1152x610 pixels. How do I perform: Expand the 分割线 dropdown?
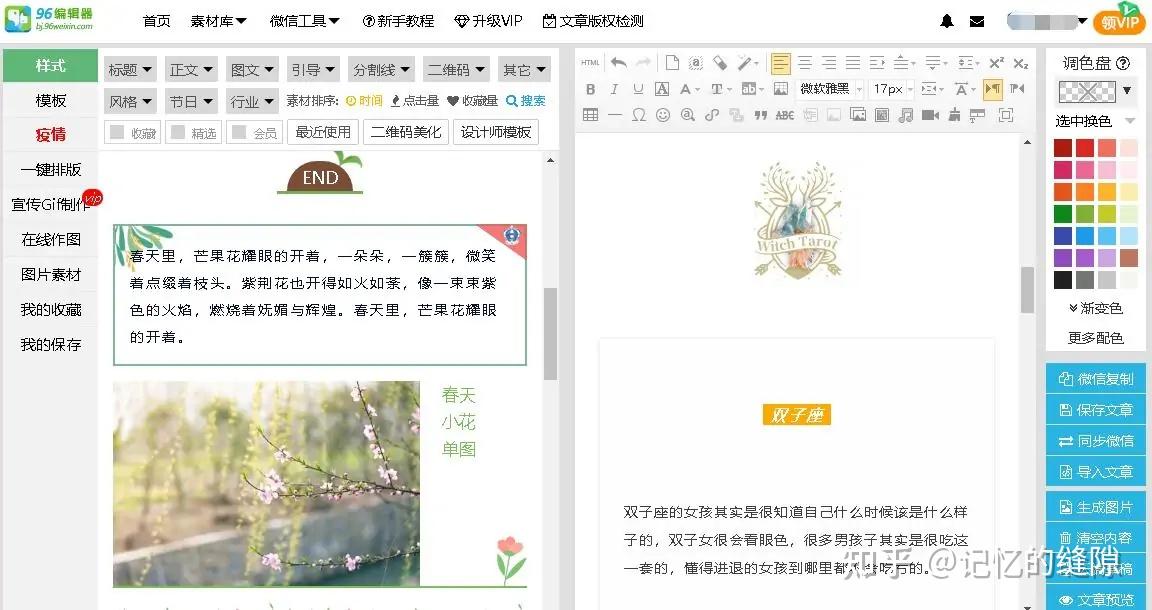(381, 70)
